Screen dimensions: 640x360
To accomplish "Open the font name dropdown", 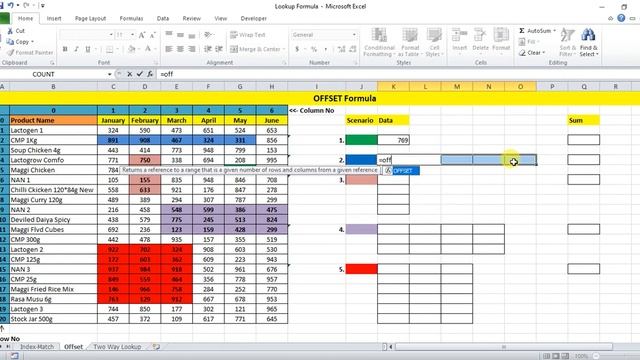I will pyautogui.click(x=111, y=35).
